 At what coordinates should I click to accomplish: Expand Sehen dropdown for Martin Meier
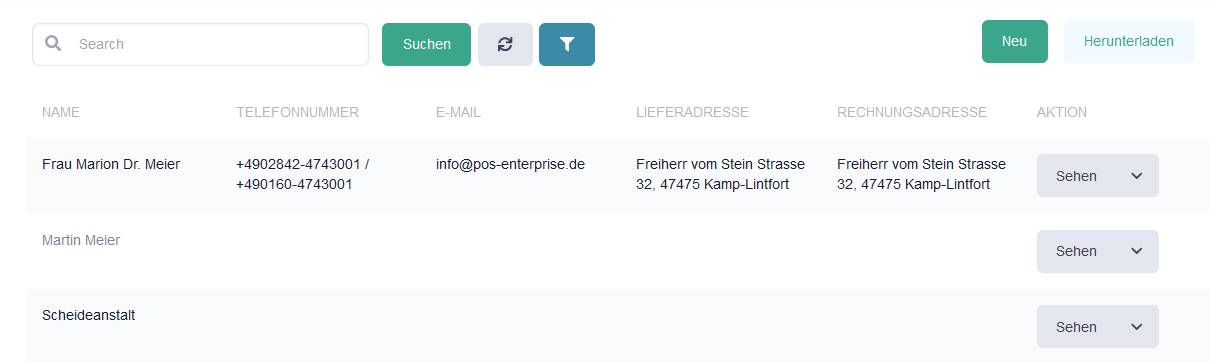[x=1098, y=251]
